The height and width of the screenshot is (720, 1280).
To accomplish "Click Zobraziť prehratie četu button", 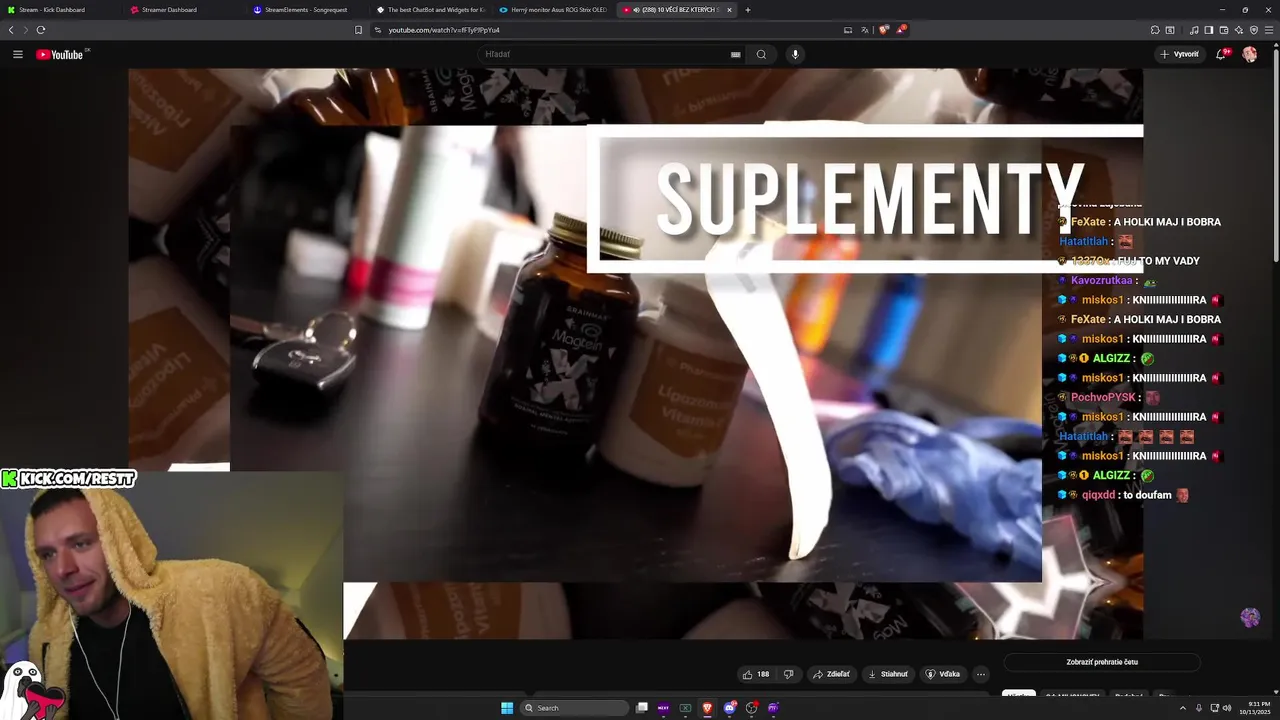I will tap(1102, 662).
